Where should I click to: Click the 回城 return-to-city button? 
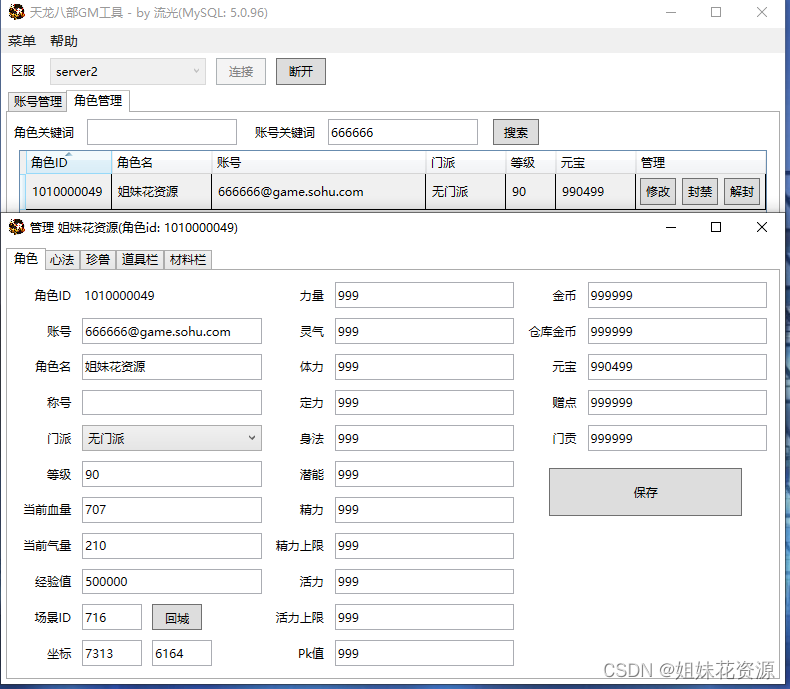[x=176, y=618]
